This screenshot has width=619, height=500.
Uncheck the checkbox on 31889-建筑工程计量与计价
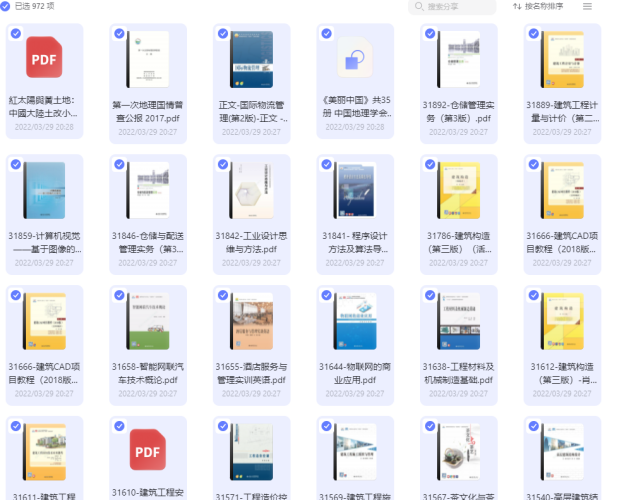534,34
